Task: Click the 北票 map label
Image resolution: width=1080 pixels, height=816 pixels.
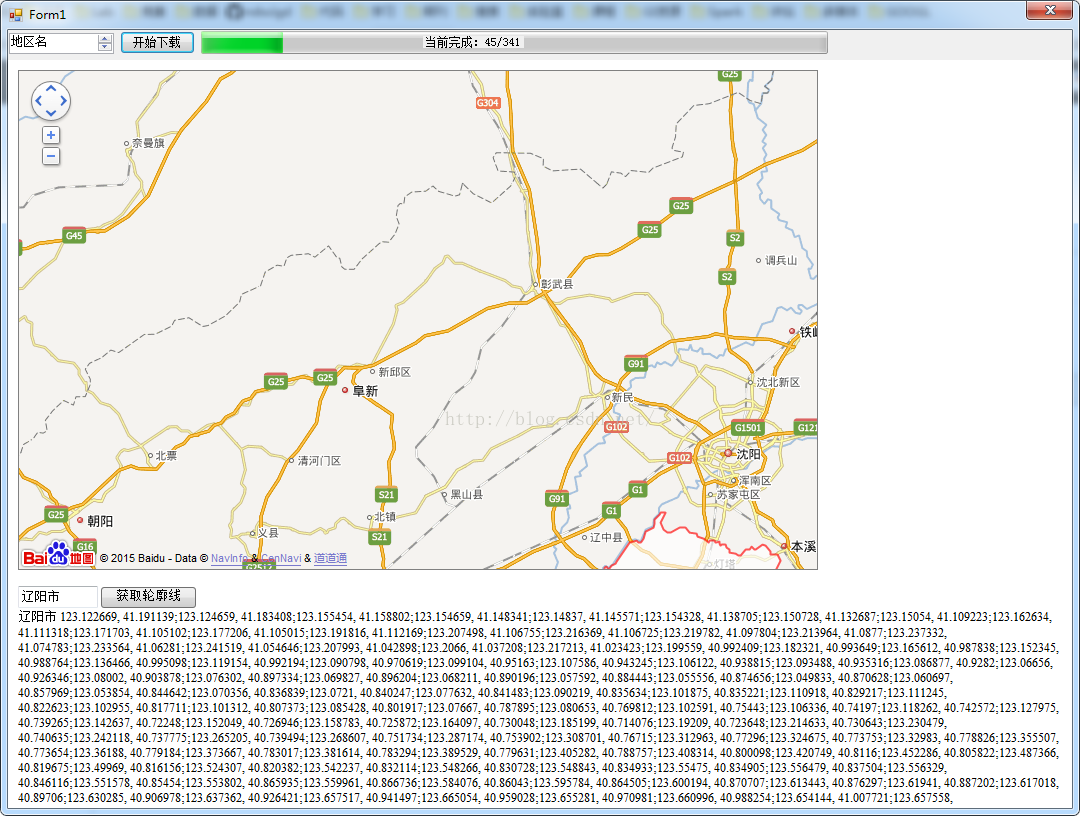Action: click(166, 456)
